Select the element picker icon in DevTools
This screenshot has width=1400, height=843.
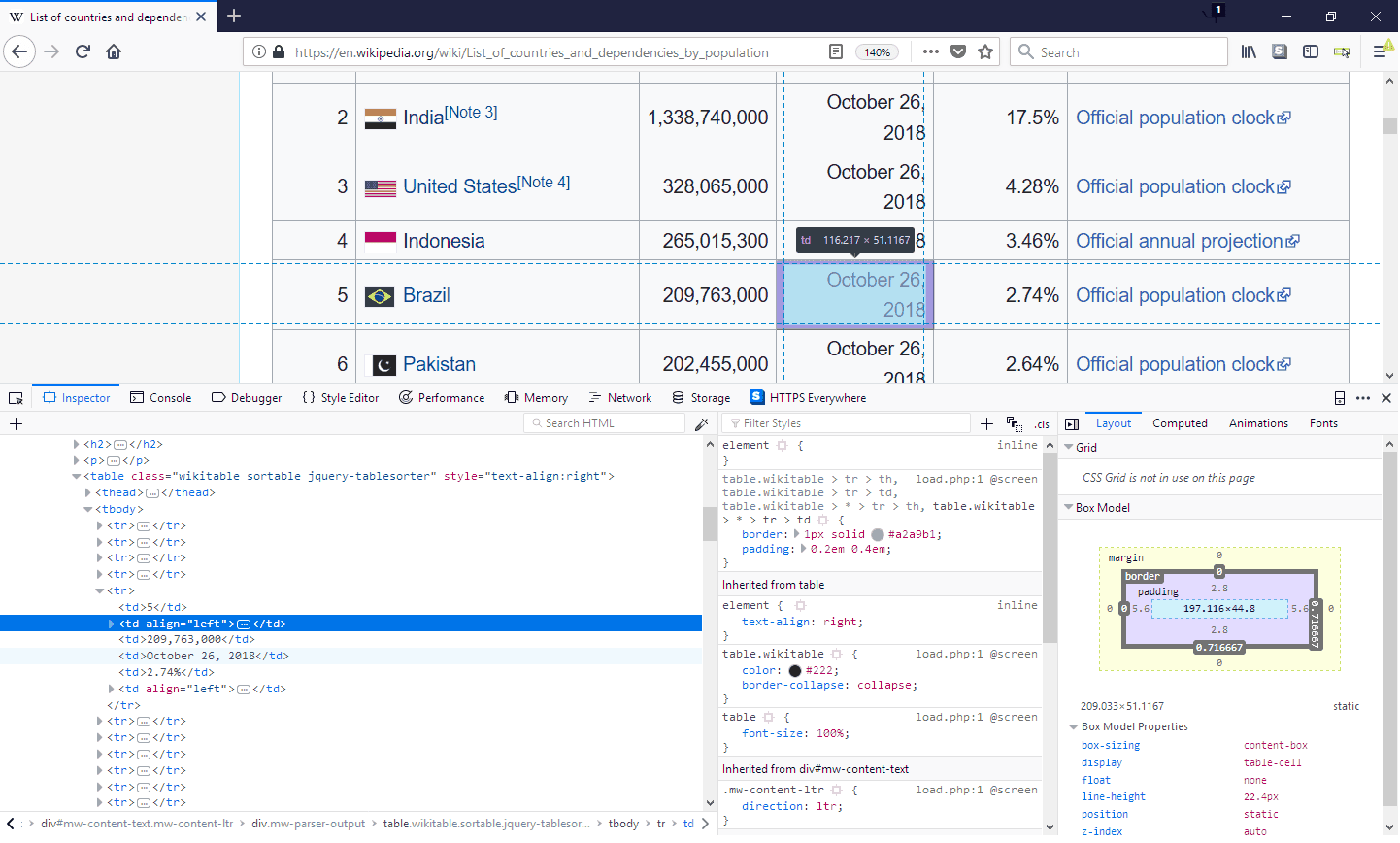click(16, 397)
